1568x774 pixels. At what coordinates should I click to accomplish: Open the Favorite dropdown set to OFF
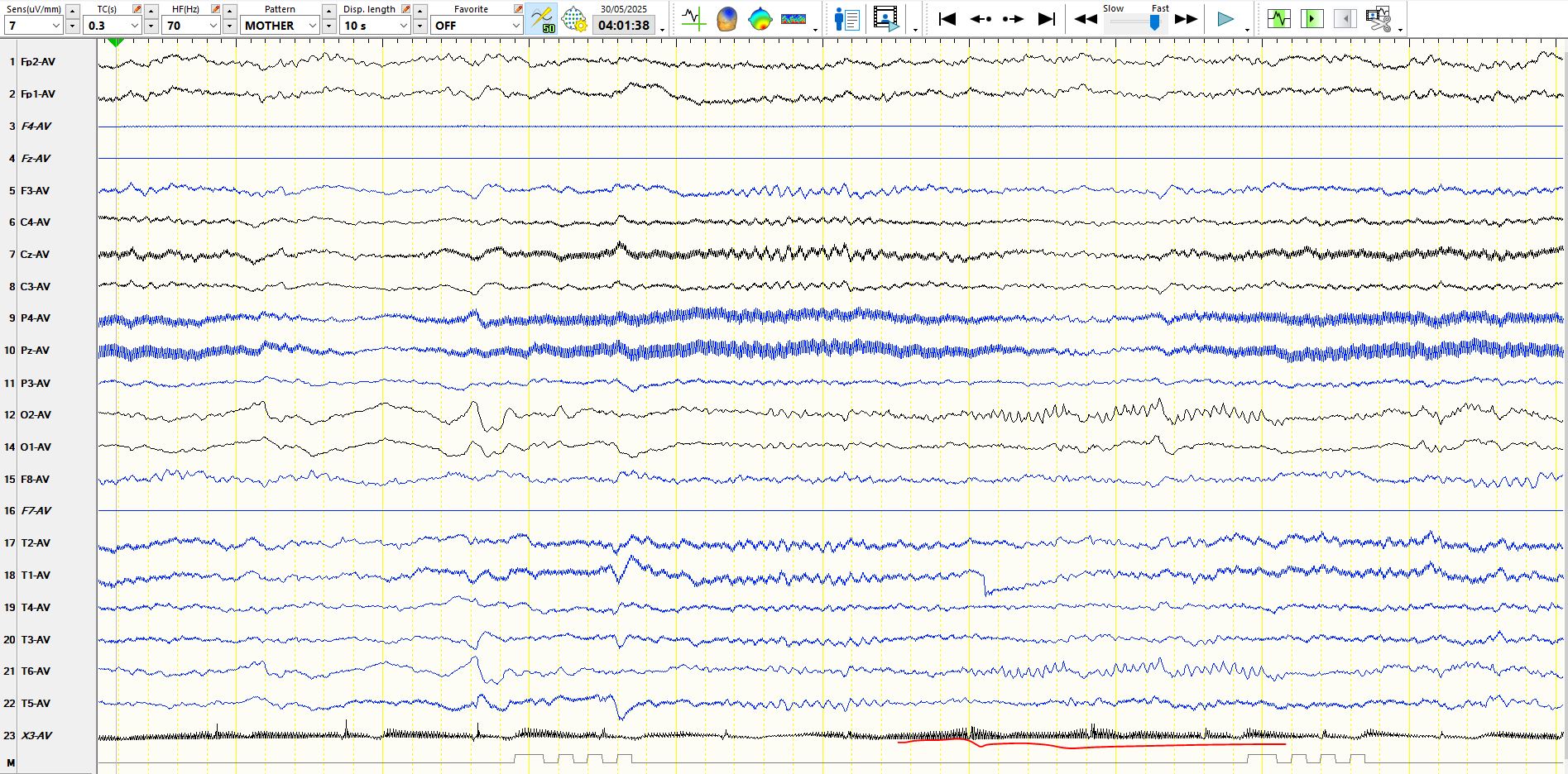pos(515,26)
